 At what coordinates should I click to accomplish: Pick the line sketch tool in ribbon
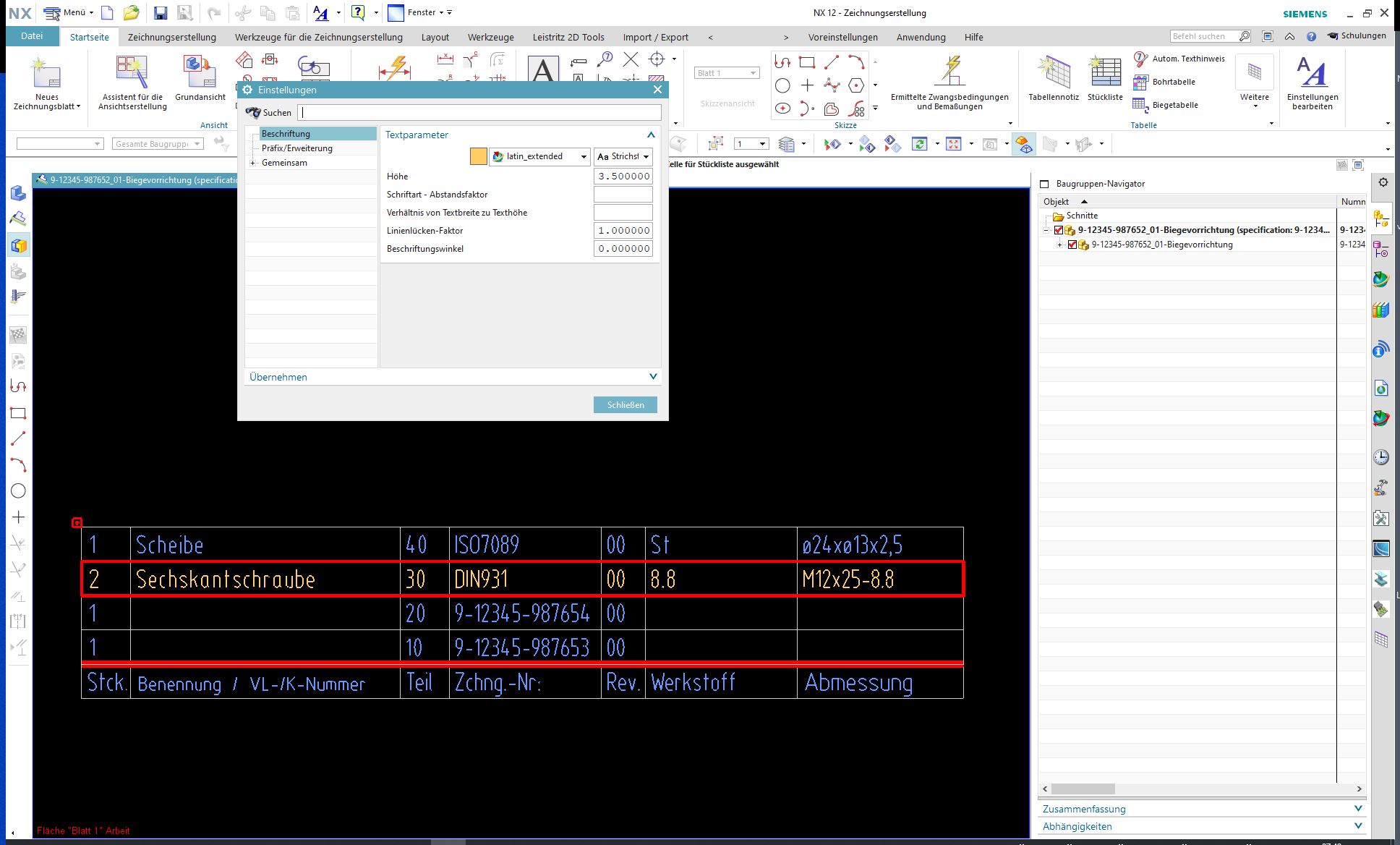click(832, 62)
